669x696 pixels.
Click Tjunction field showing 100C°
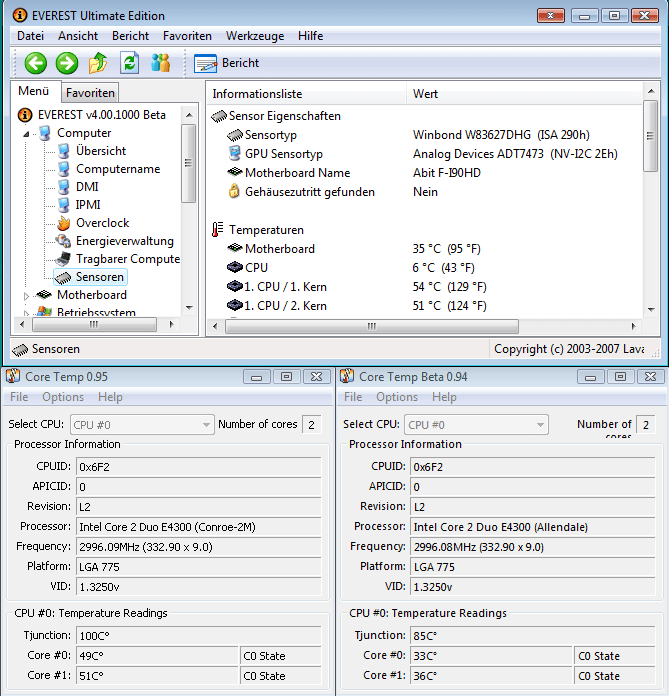pos(198,636)
